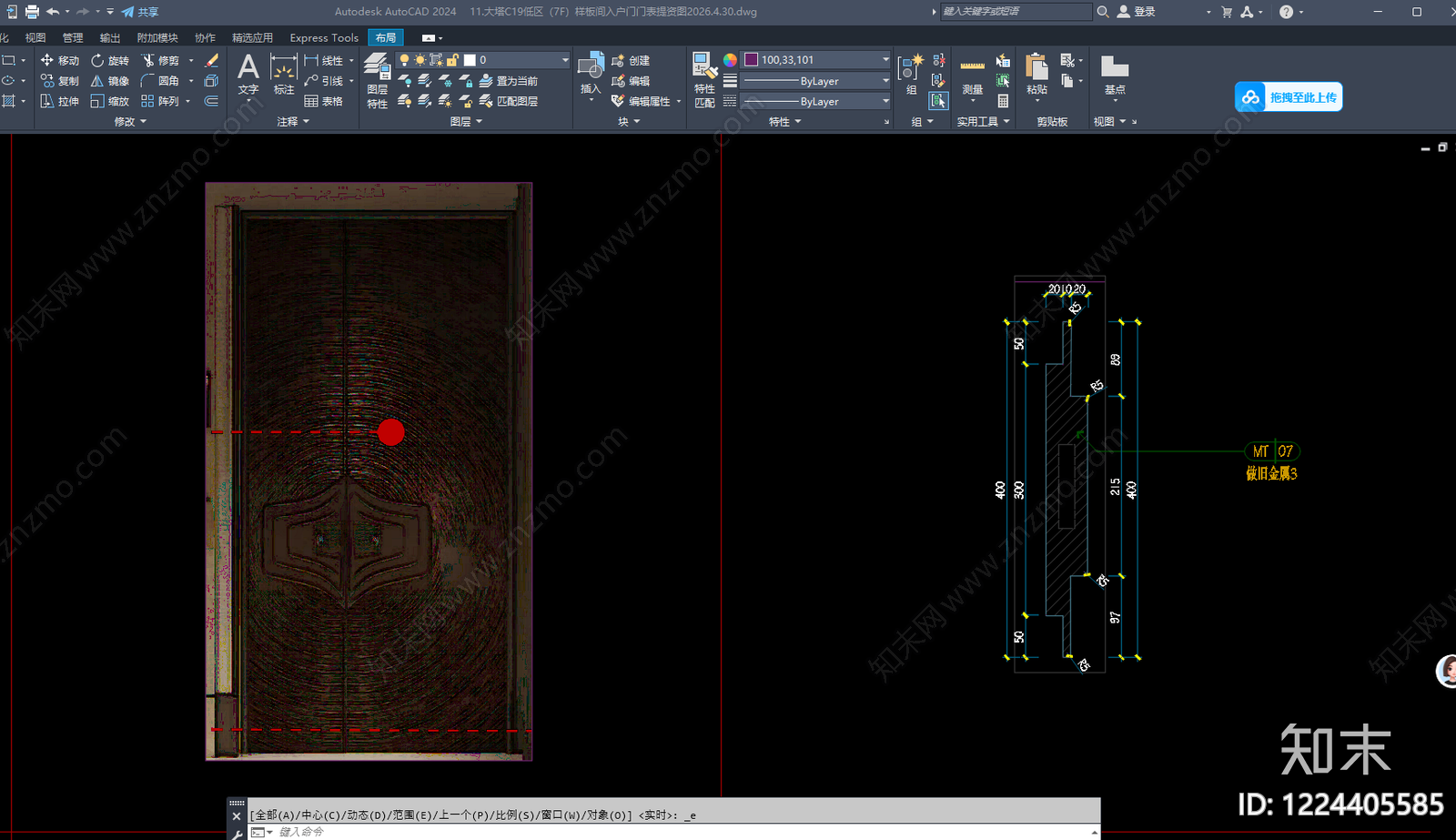The width and height of the screenshot is (1456, 840).
Task: Select the Stretch (拉伸) tool
Action: click(59, 101)
